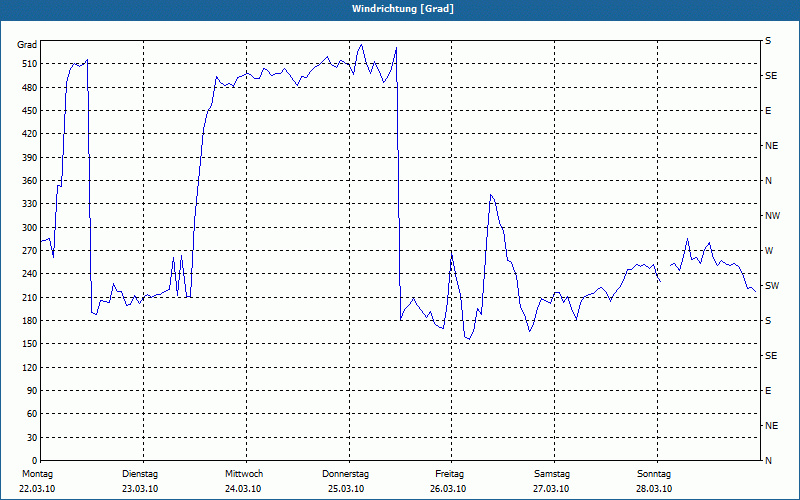800x500 pixels.
Task: Click the 30 value on left axis
Action: pyautogui.click(x=32, y=437)
